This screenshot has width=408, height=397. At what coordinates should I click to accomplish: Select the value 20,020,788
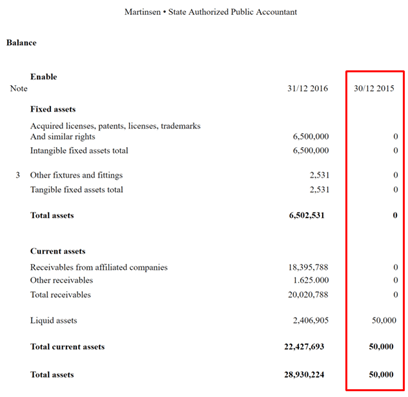pyautogui.click(x=308, y=295)
